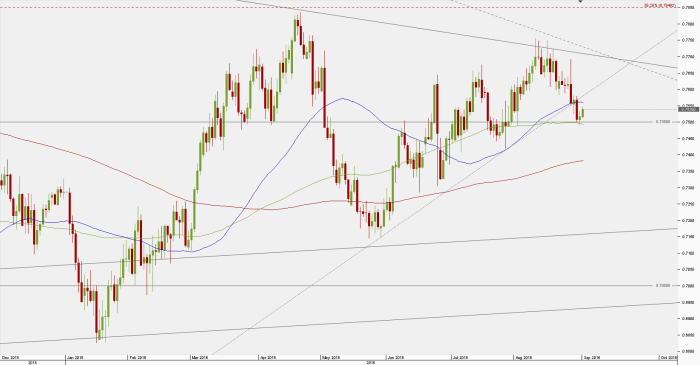
Task: Click the Jul 2016 date label
Action: 460,357
